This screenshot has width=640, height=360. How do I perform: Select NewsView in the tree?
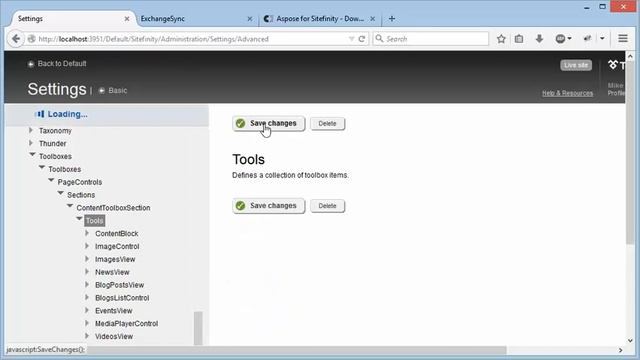[112, 272]
